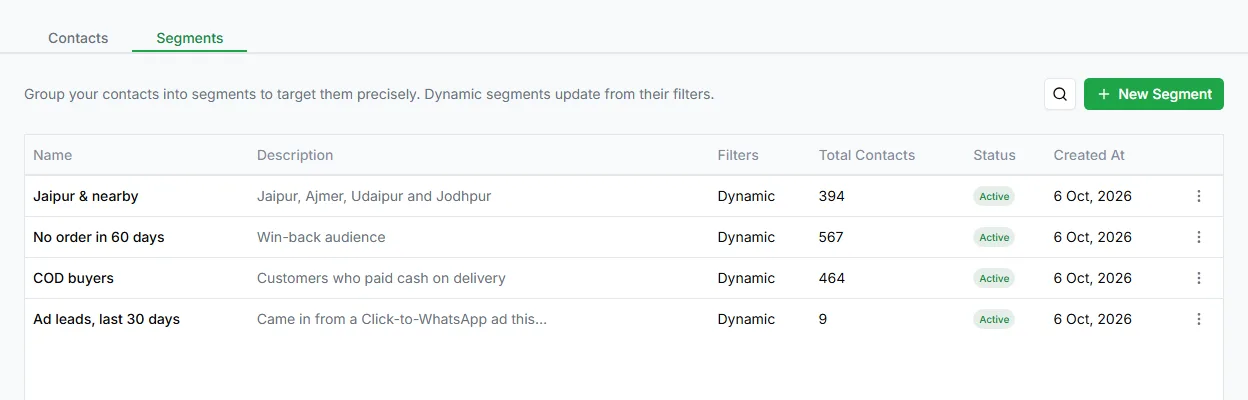Open the No order in 60 days segment
The height and width of the screenshot is (400, 1248).
click(x=99, y=237)
